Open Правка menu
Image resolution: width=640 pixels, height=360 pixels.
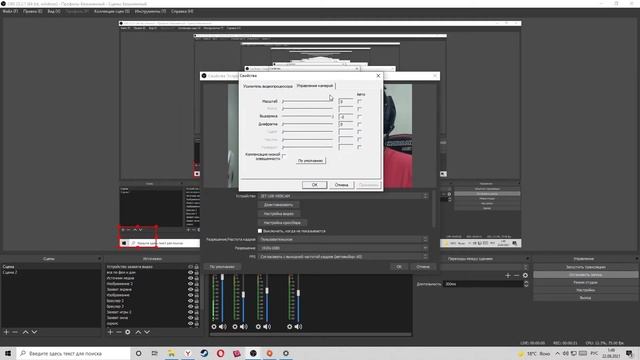click(32, 11)
